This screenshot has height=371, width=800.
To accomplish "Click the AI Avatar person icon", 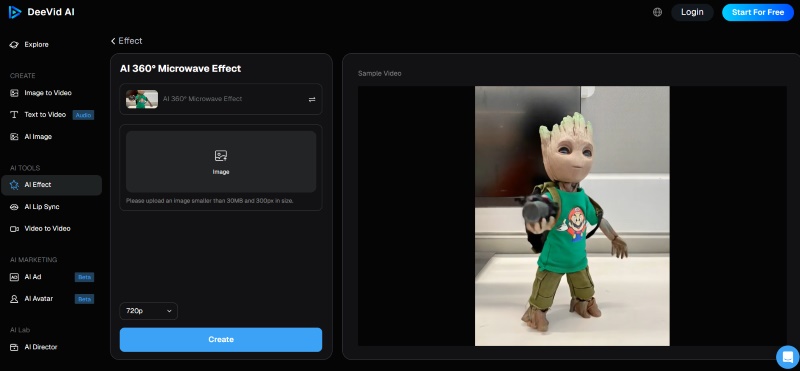I will [14, 299].
